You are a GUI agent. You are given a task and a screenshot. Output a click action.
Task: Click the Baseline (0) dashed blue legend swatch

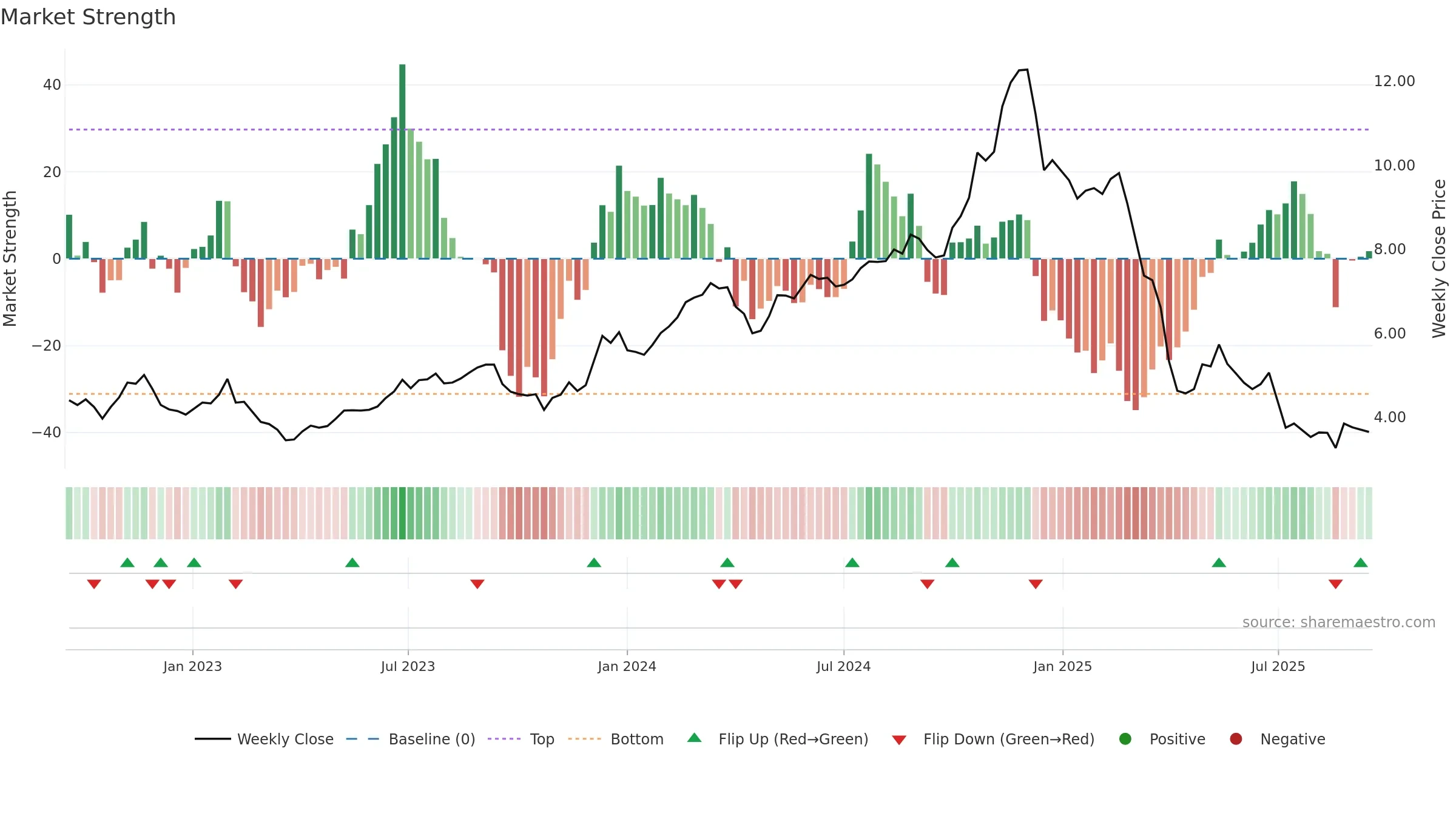pos(363,739)
